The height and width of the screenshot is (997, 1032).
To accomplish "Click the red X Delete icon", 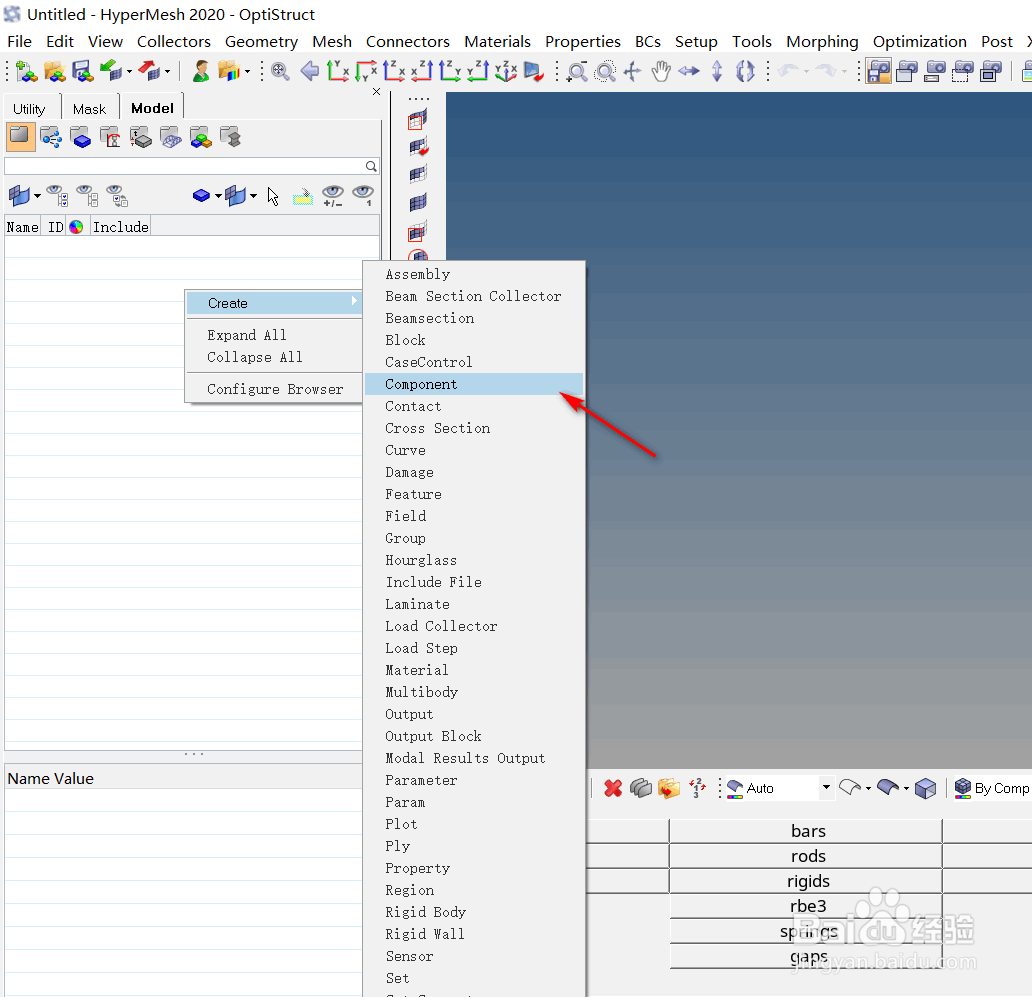I will (613, 788).
